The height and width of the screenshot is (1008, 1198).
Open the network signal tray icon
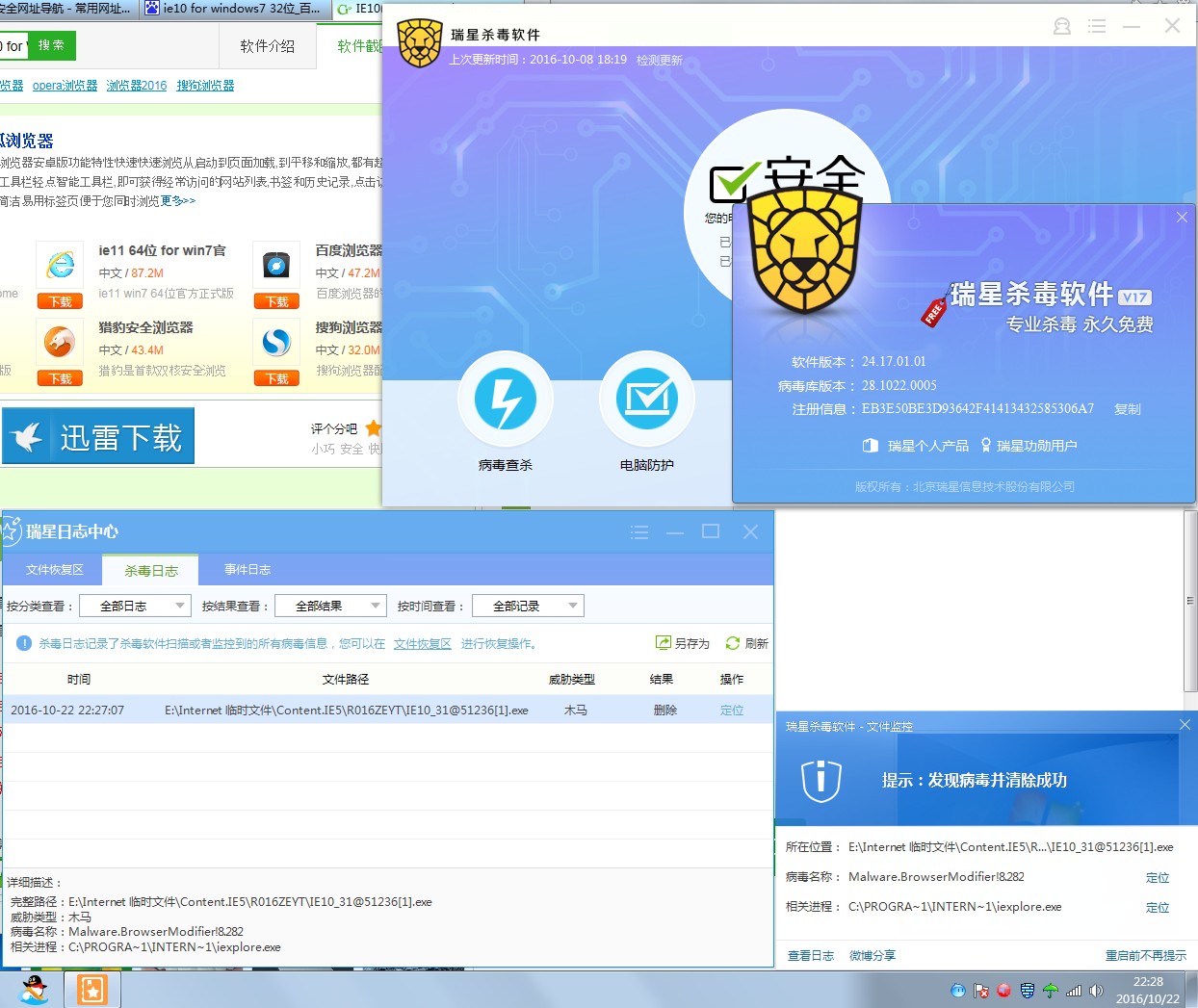1074,991
